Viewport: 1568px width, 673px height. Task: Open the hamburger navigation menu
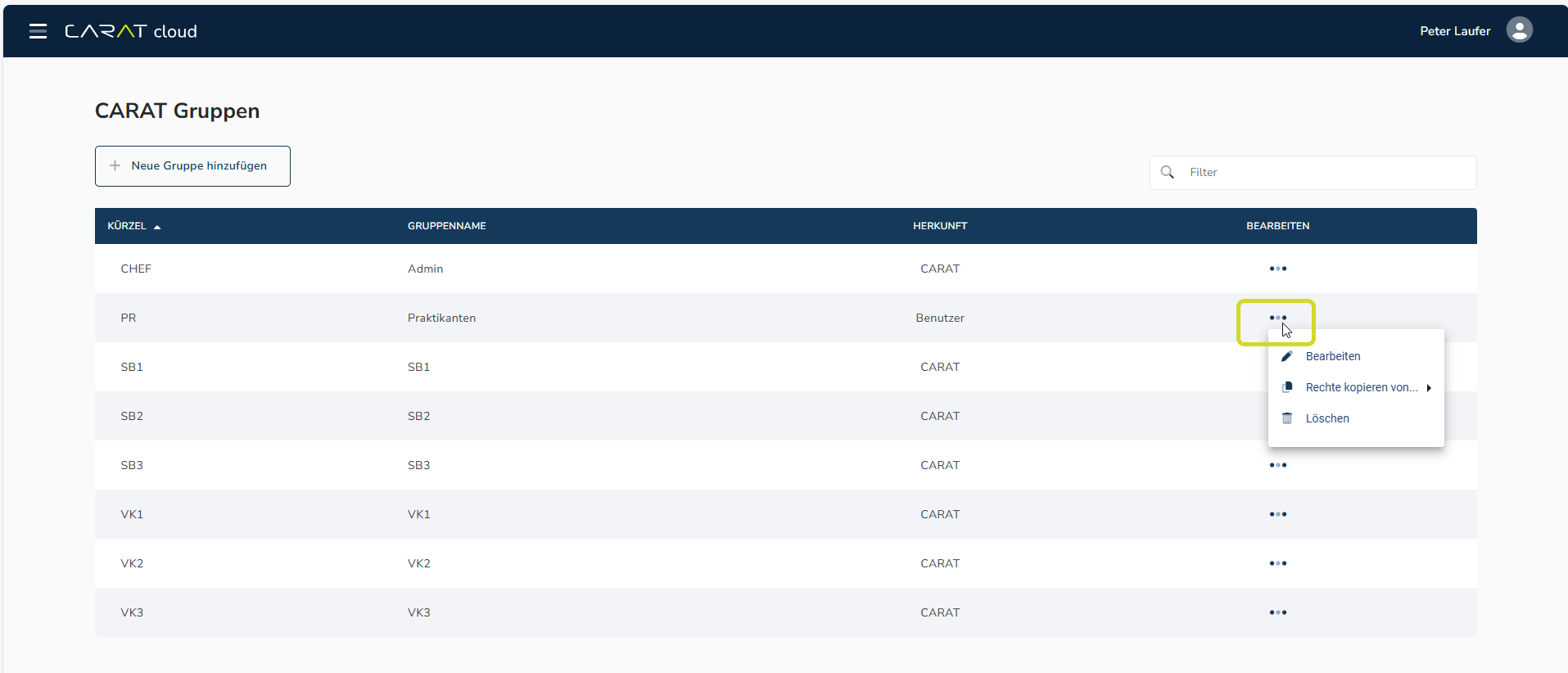click(38, 31)
